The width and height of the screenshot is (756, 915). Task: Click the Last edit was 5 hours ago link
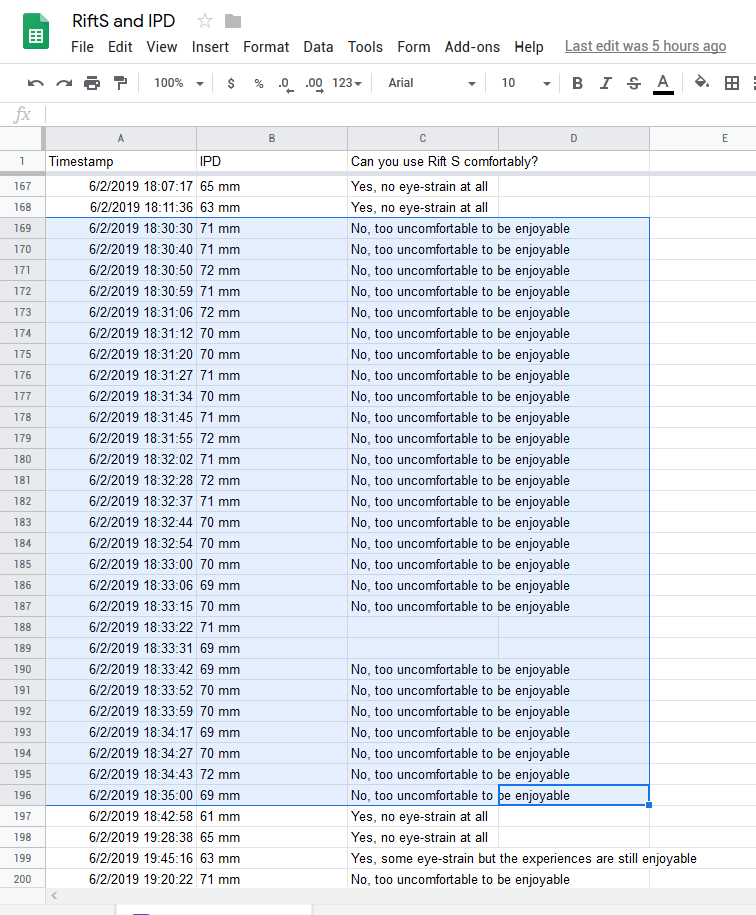645,46
